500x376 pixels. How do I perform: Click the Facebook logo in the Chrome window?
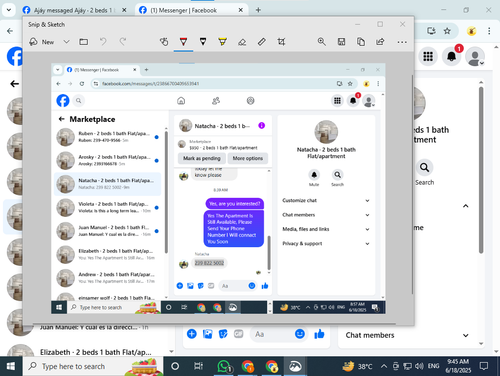pyautogui.click(x=15, y=57)
